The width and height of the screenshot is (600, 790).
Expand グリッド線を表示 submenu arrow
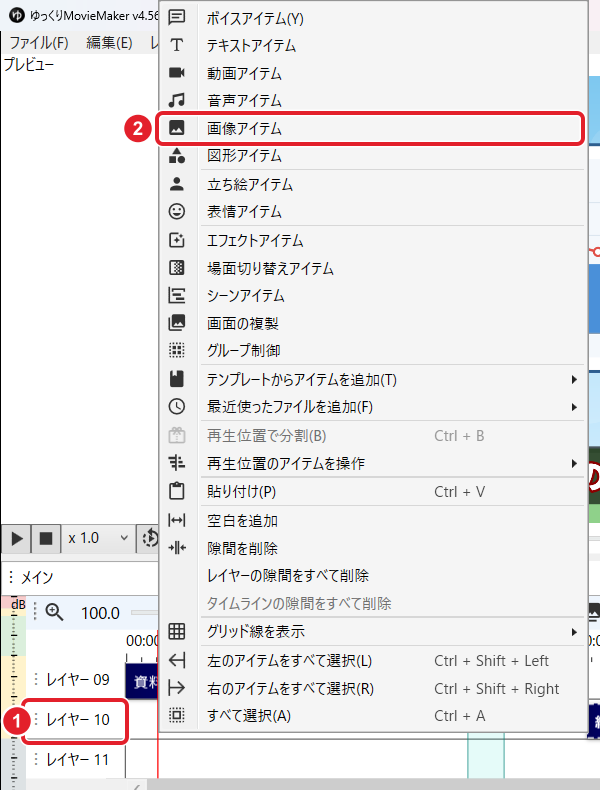click(x=574, y=631)
